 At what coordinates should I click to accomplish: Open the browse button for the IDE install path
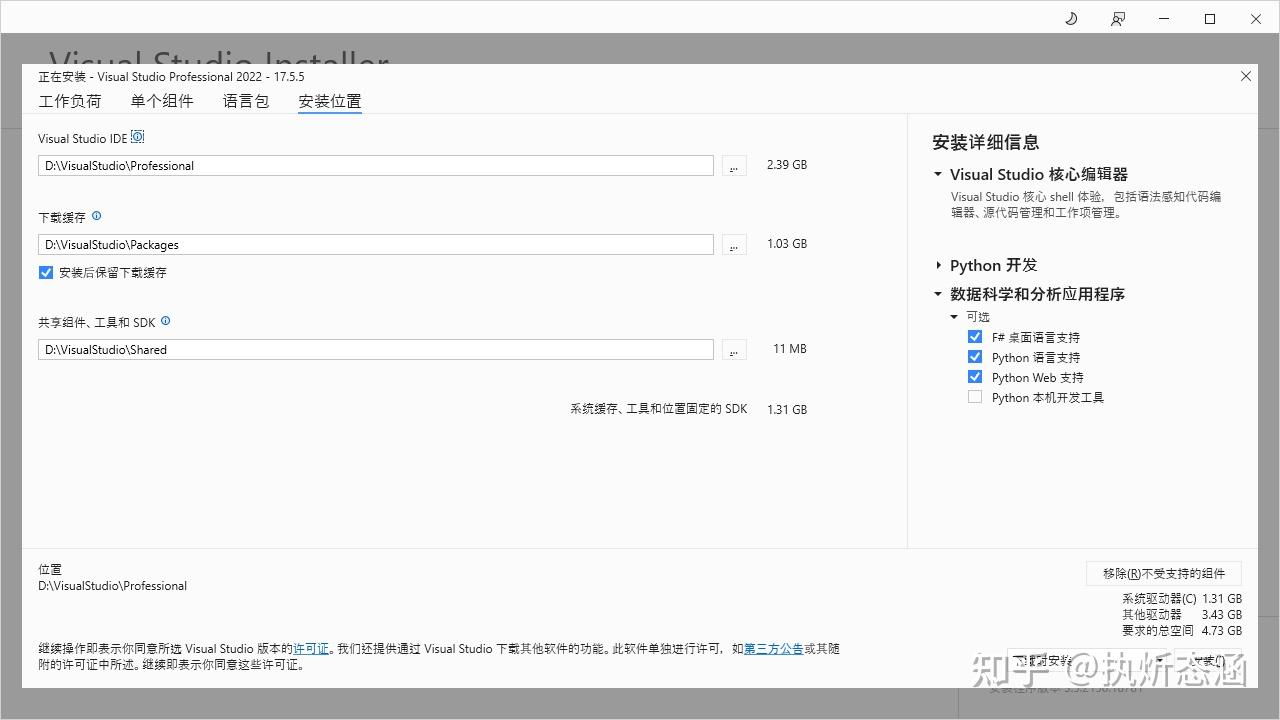click(733, 165)
